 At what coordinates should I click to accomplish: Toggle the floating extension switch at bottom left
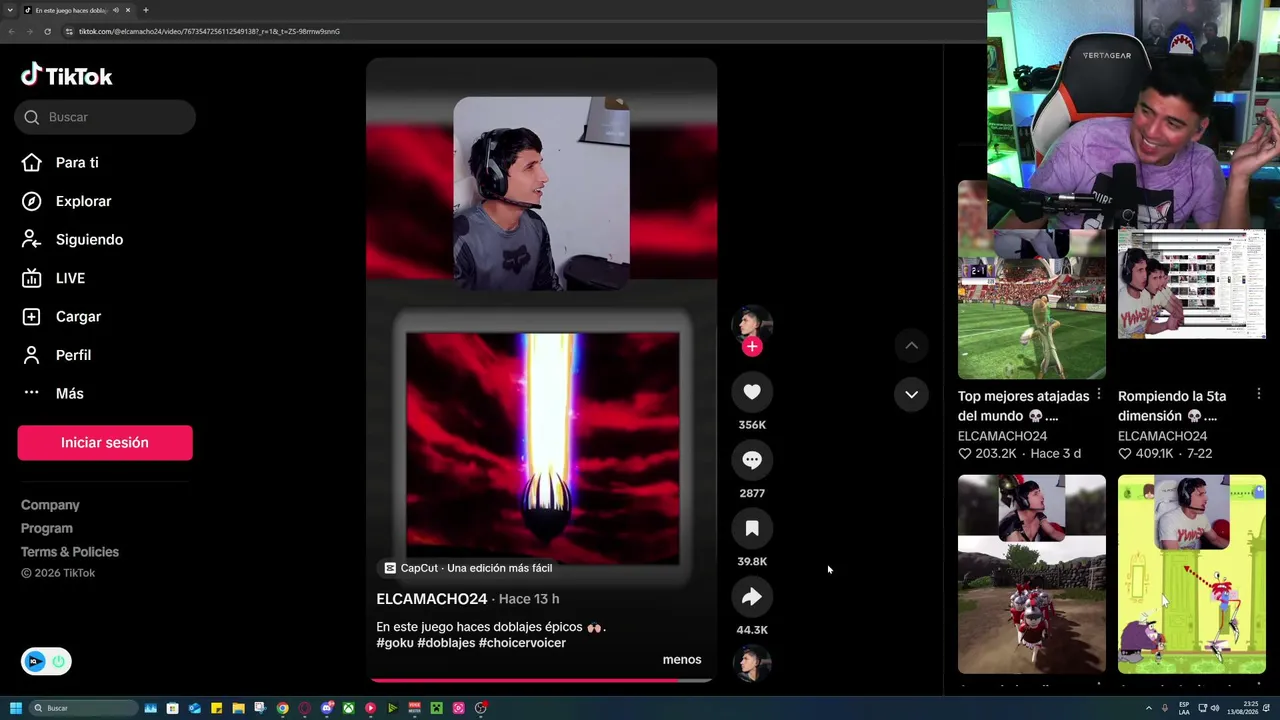[46, 661]
